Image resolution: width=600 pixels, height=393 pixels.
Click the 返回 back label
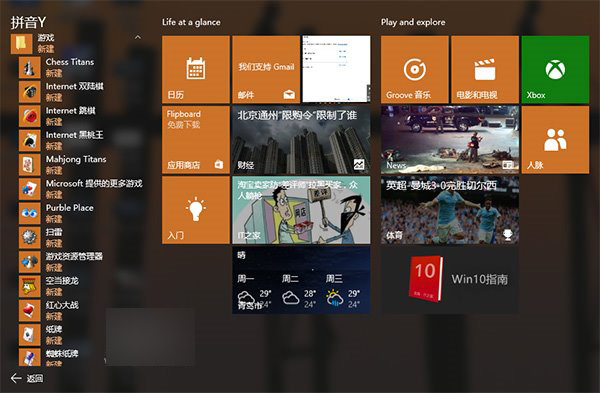[35, 378]
